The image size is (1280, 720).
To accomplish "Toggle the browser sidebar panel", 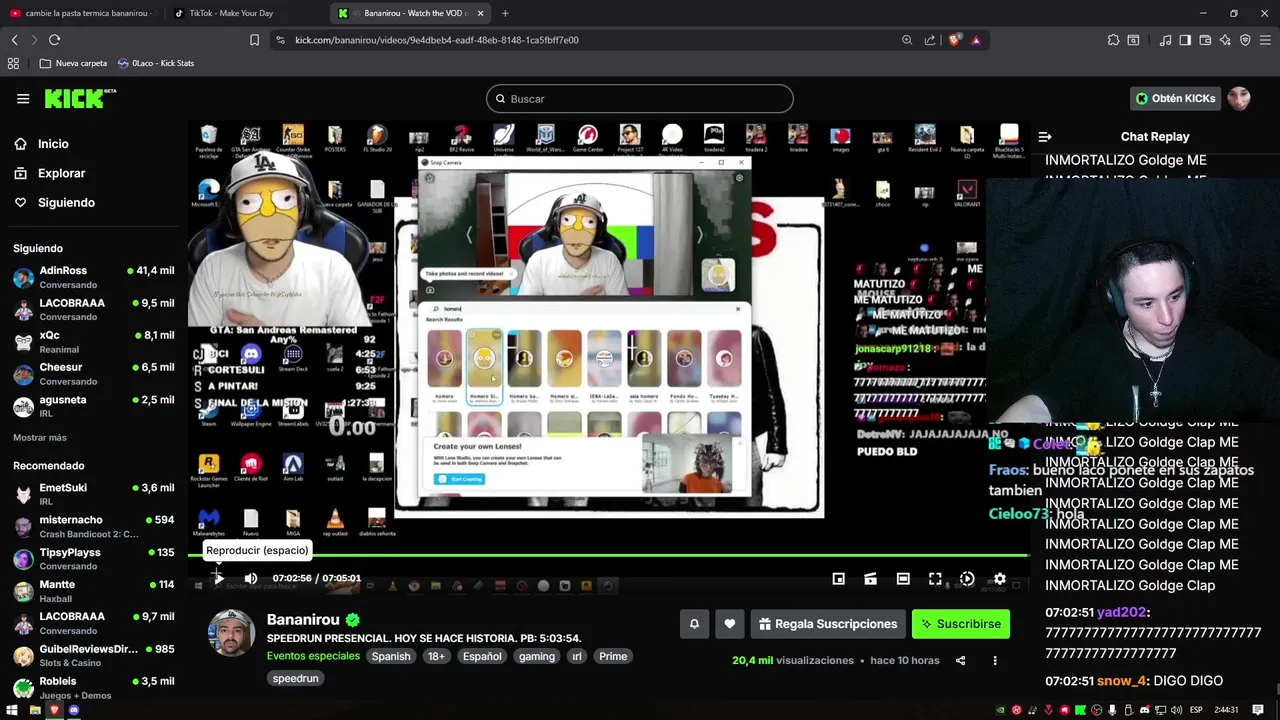I will coord(1185,40).
